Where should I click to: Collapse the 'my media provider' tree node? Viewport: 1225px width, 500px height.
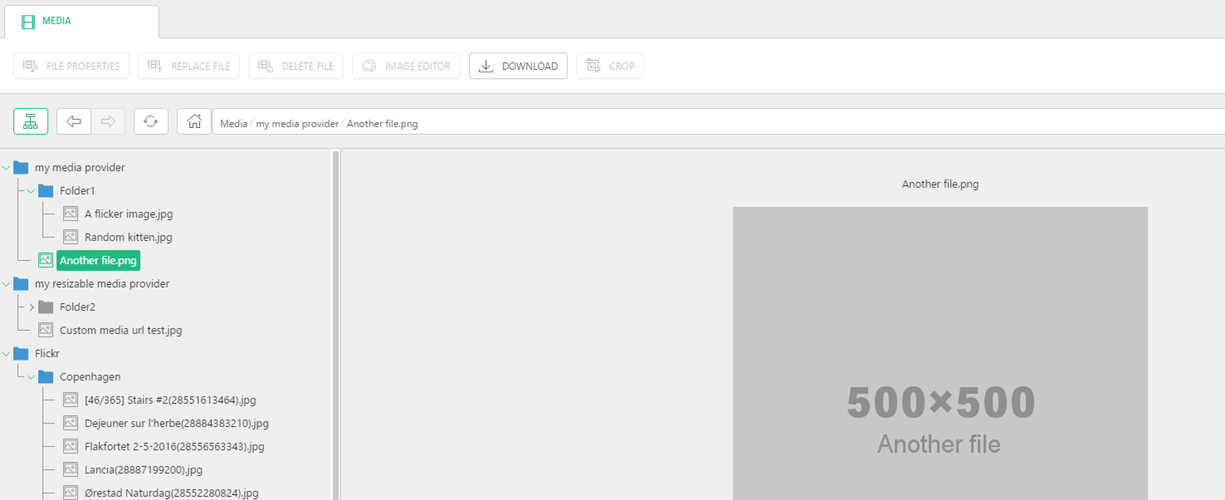click(x=7, y=168)
